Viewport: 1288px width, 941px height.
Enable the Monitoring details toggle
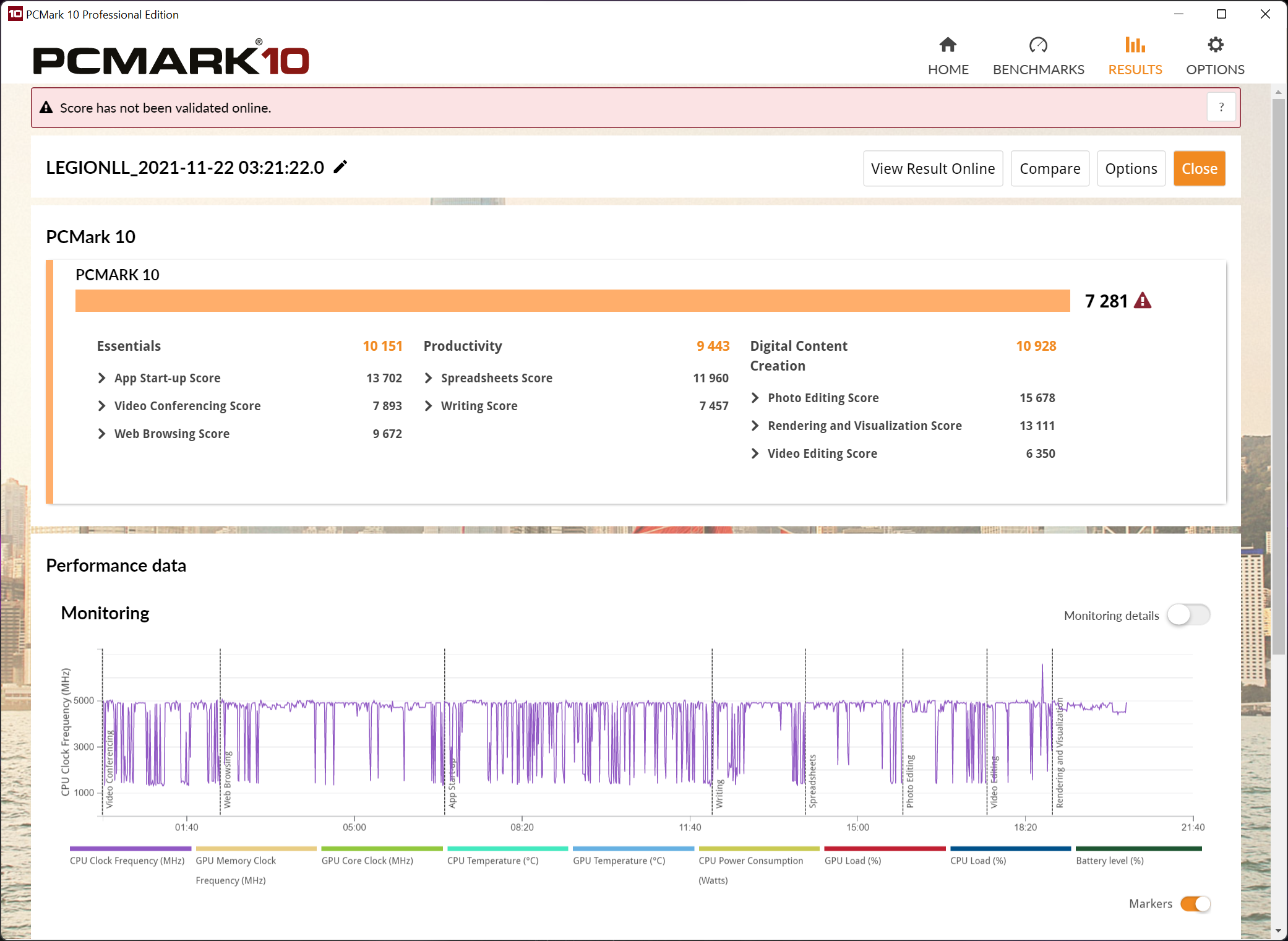[x=1188, y=615]
